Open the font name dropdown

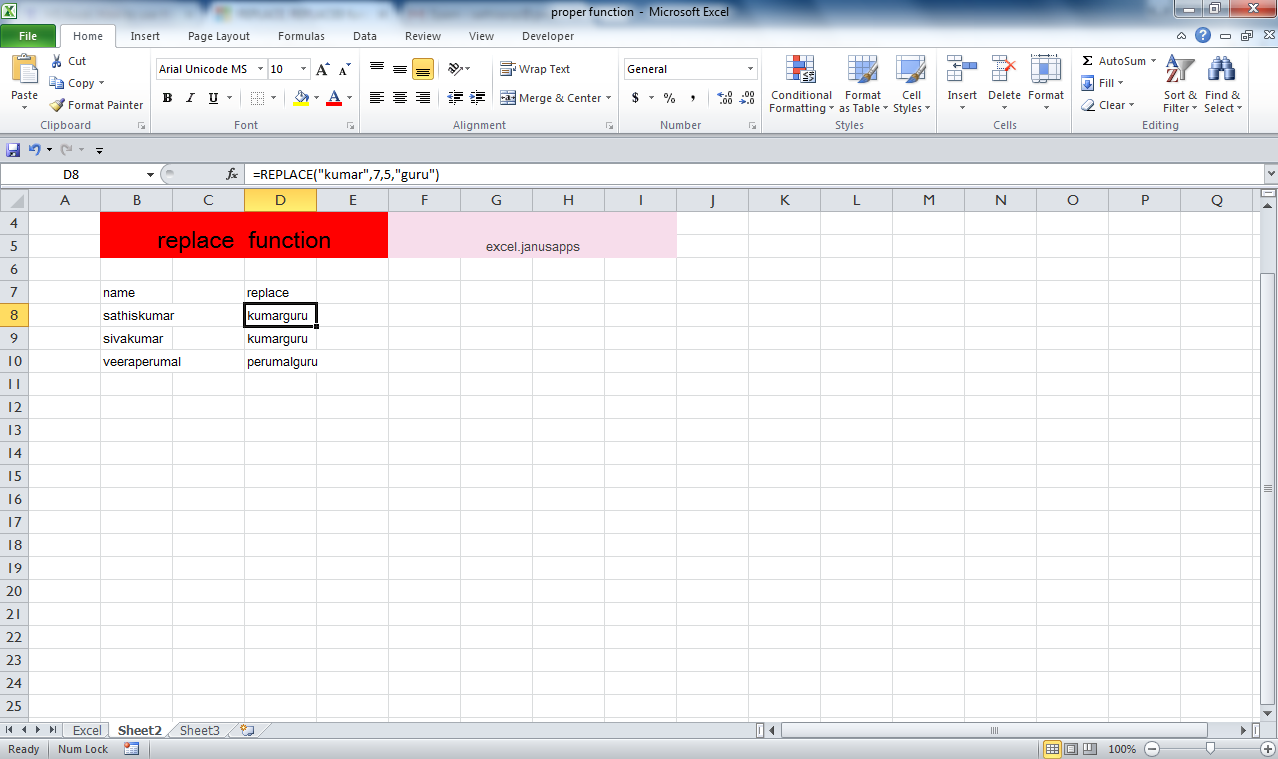260,69
